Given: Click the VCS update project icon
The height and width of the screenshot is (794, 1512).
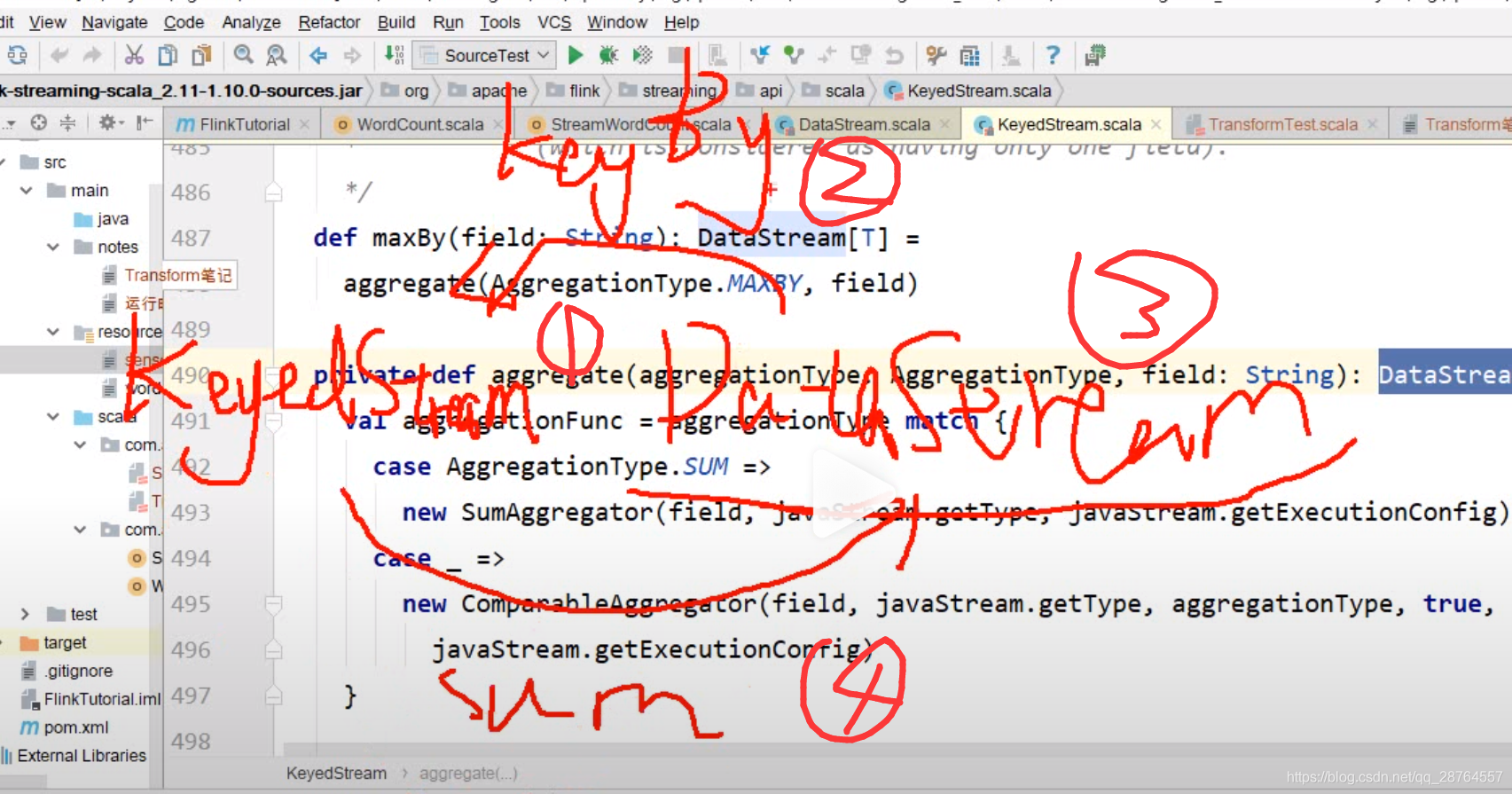Looking at the screenshot, I should pos(760,56).
